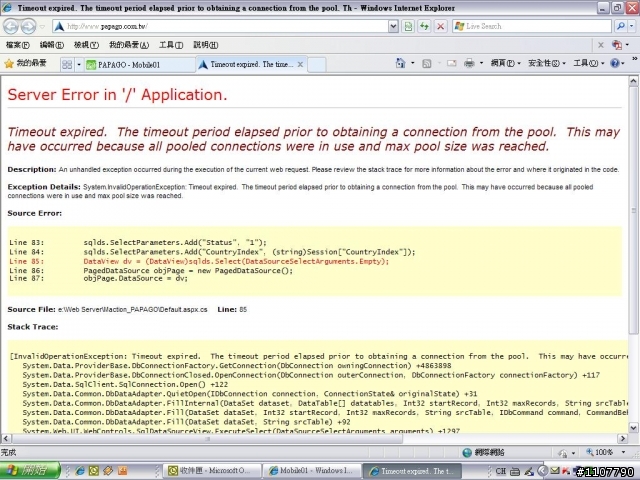Click the vertical scrollbar up arrow
Screen dimensions: 640x480
pos(633,80)
